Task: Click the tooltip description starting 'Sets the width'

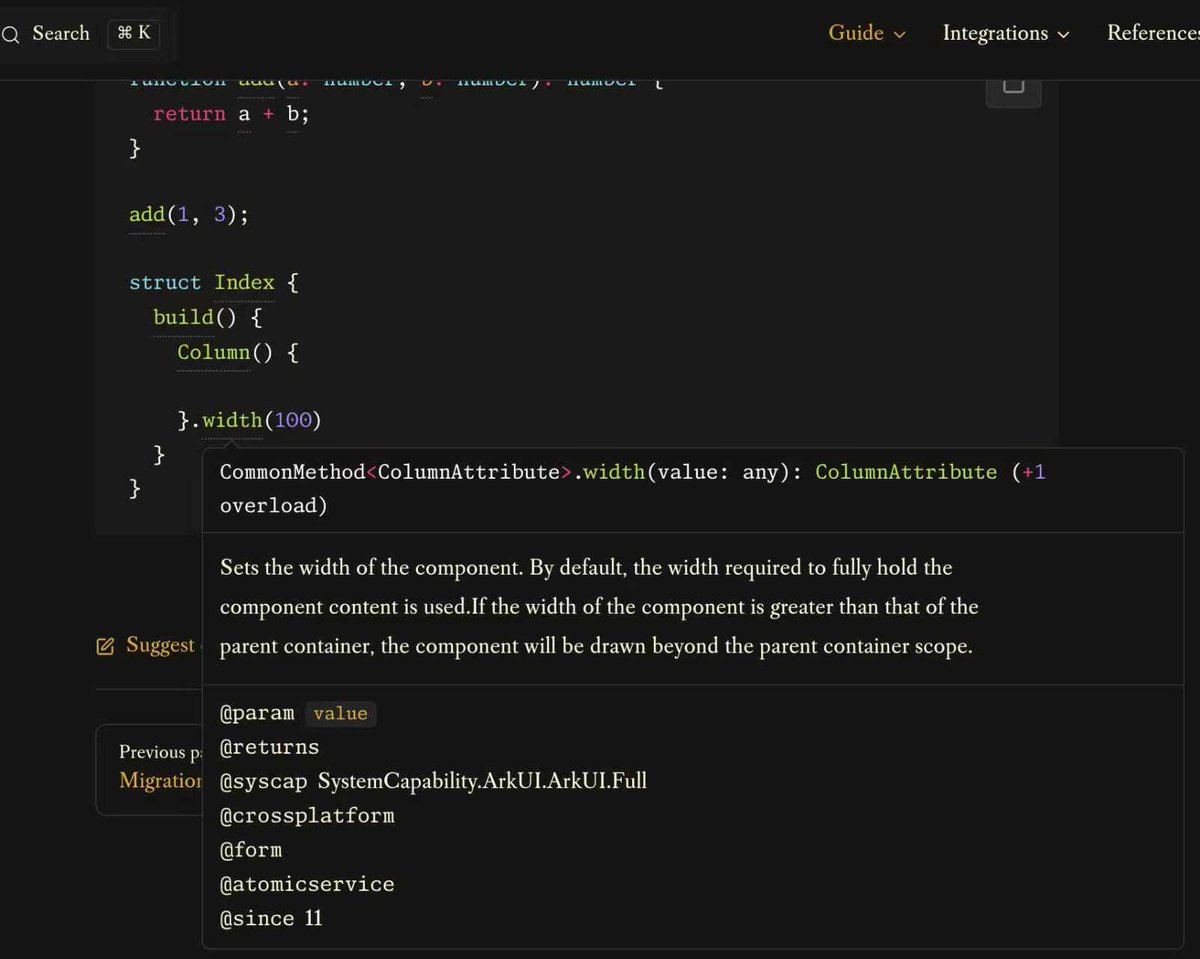Action: [599, 607]
